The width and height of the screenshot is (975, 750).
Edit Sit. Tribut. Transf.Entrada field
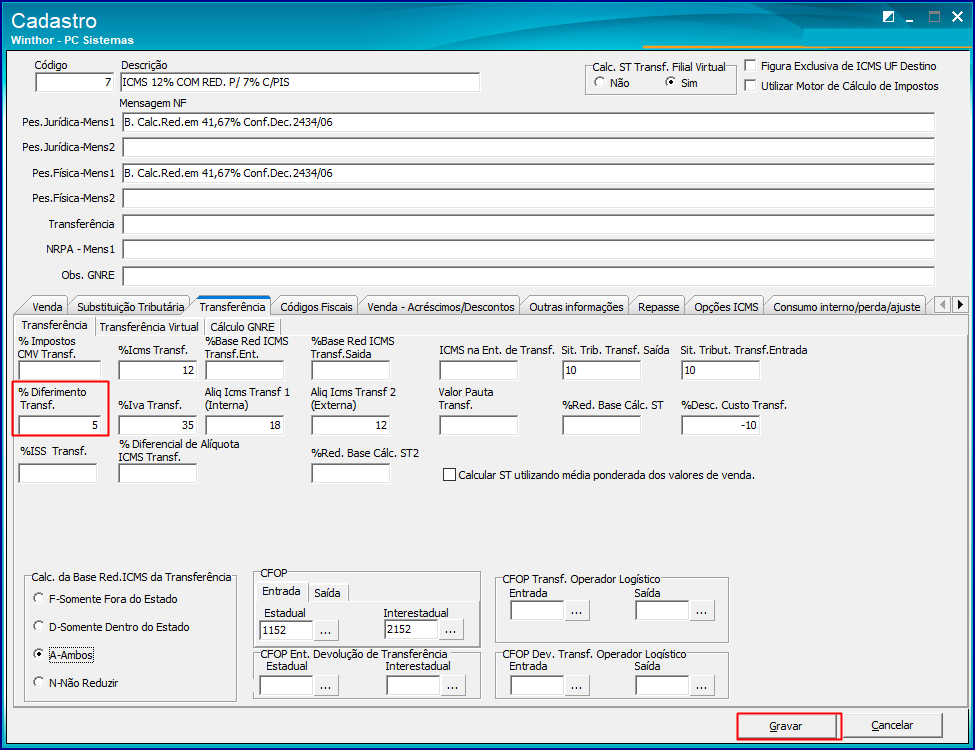[x=721, y=370]
